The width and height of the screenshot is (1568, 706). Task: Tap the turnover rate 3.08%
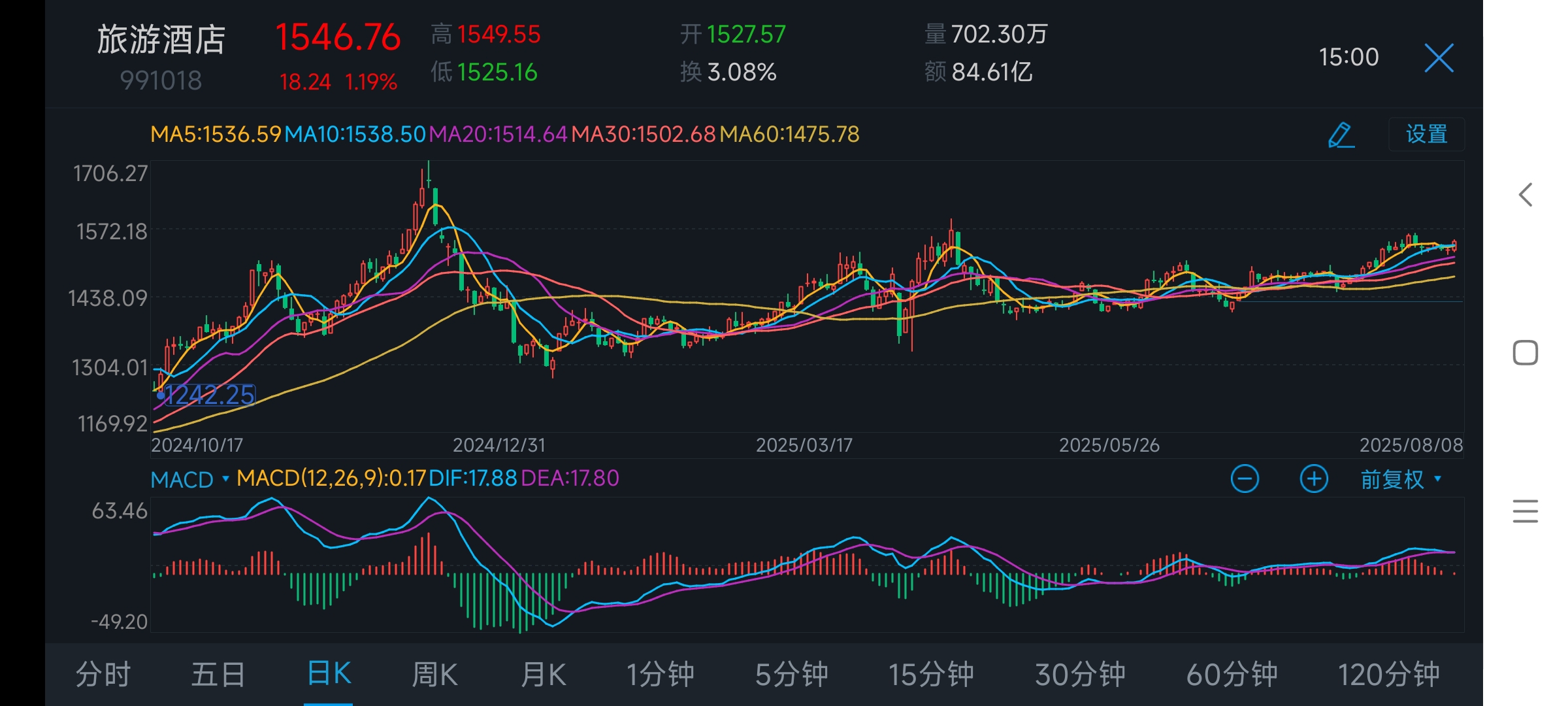coord(742,73)
